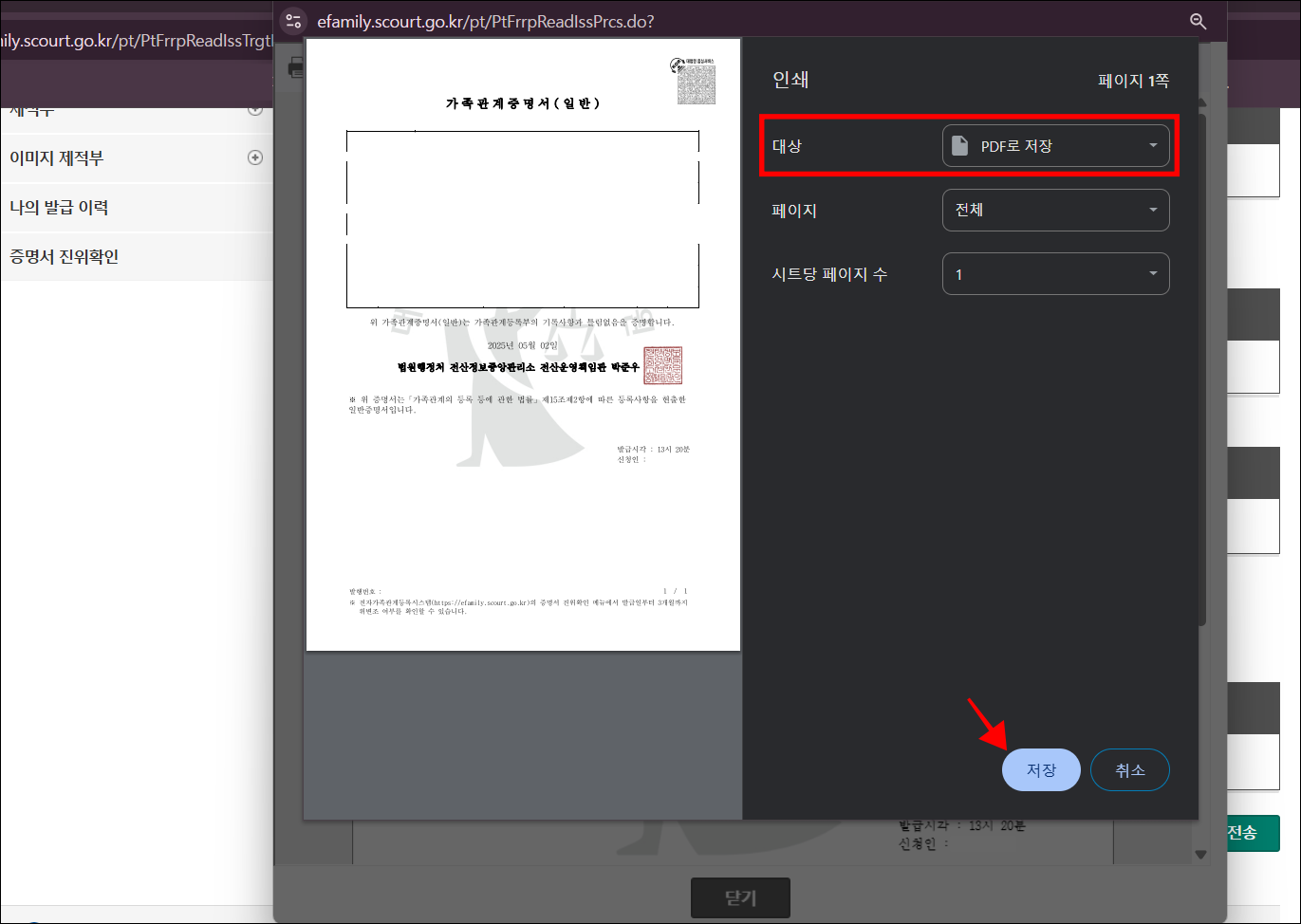Click the printer icon above the document preview
The width and height of the screenshot is (1301, 924).
coord(297,67)
